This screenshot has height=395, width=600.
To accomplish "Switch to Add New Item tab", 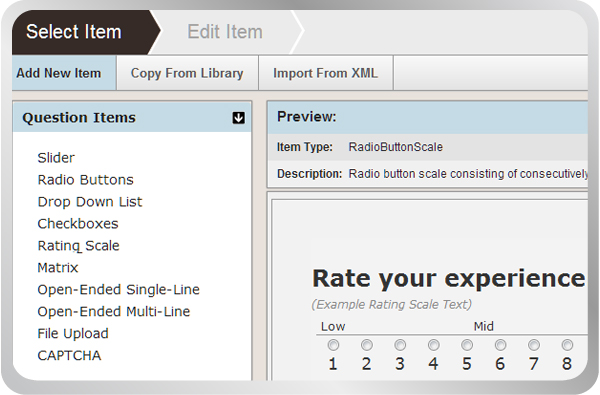I will [x=64, y=73].
